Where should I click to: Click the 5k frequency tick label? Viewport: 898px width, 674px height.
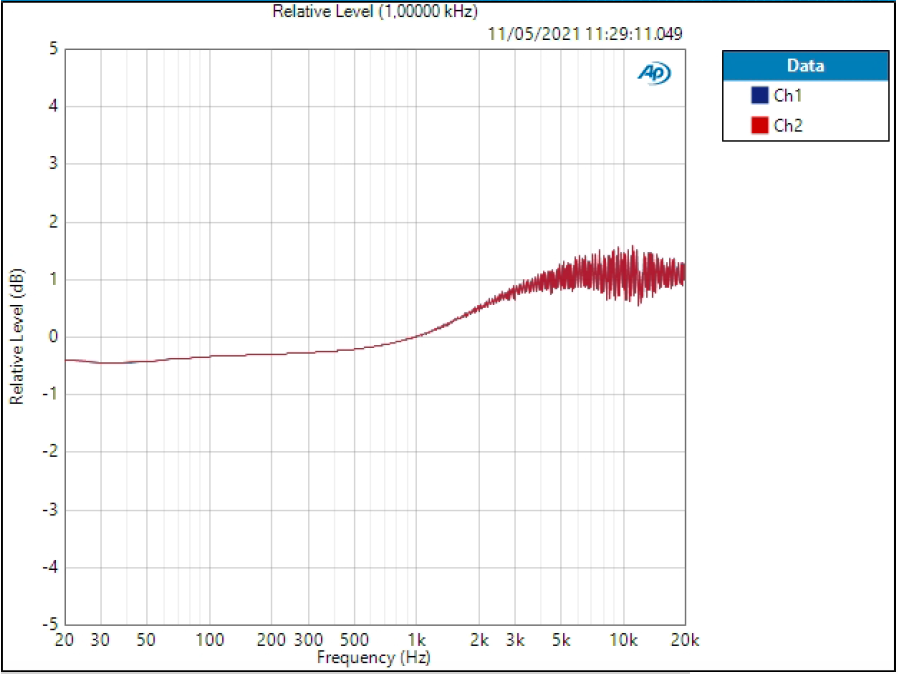point(561,639)
